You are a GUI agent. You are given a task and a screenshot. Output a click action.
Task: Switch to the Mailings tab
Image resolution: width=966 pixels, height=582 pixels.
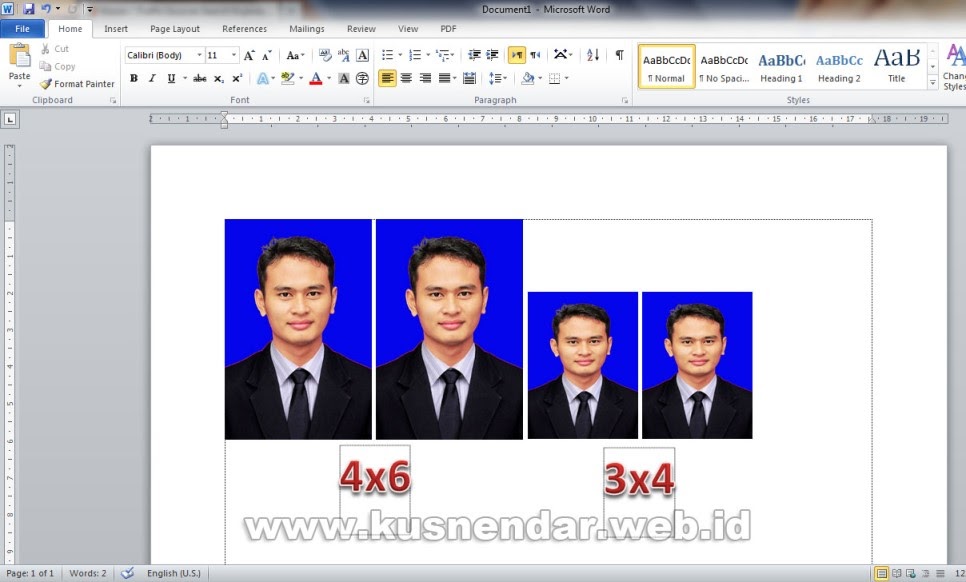click(x=307, y=29)
